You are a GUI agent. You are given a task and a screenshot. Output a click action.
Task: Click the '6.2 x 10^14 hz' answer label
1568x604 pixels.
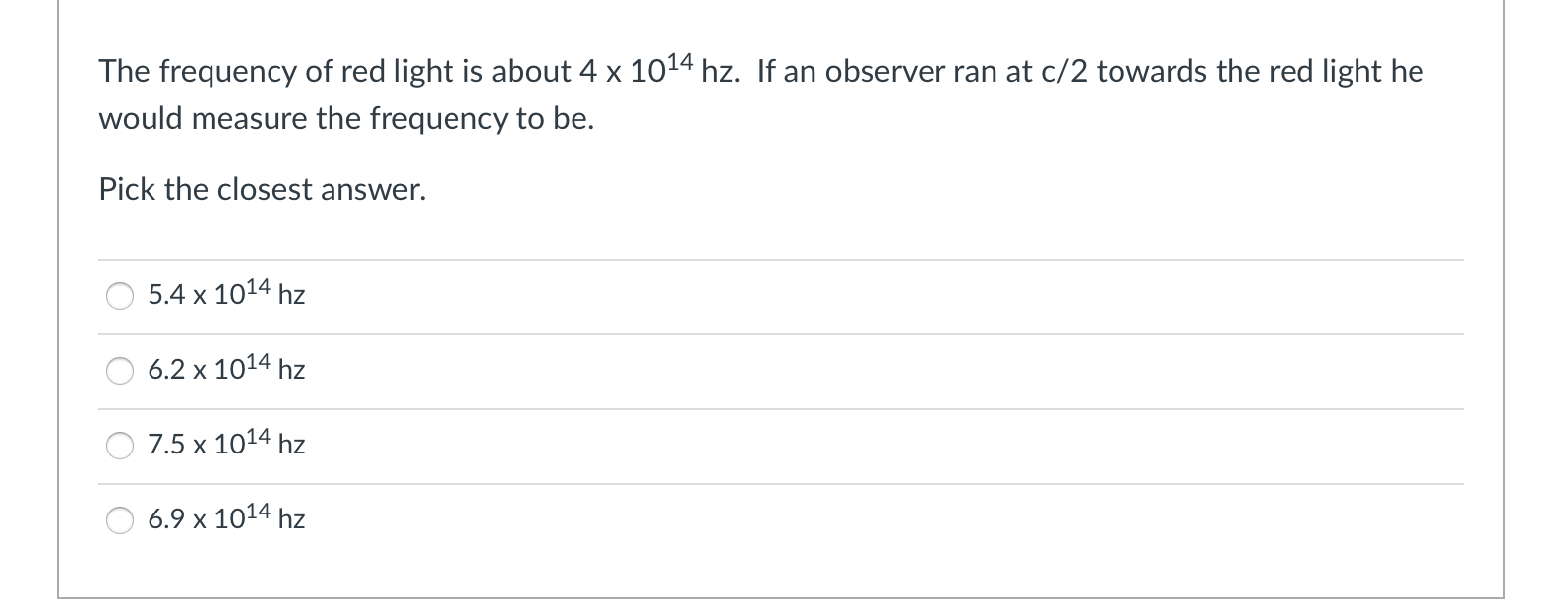coord(226,368)
